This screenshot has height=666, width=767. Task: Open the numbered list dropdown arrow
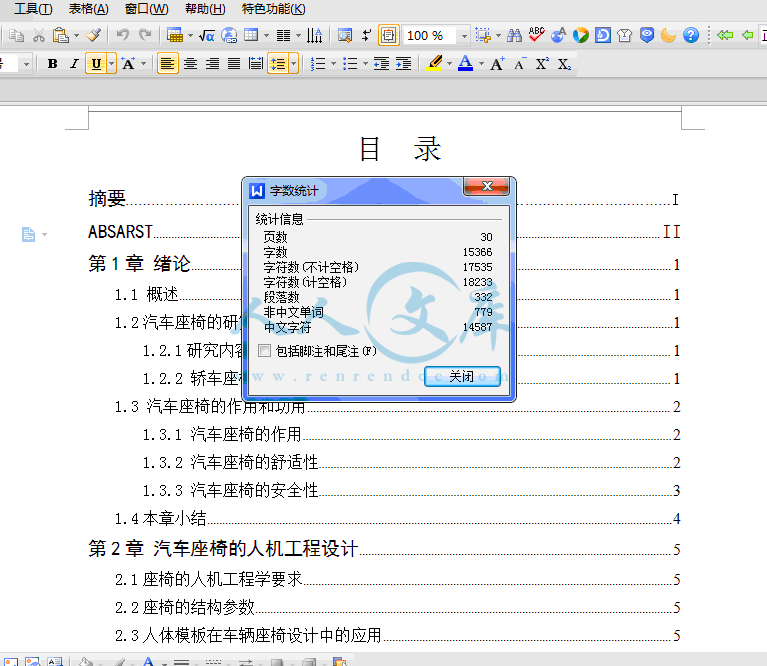[x=334, y=64]
